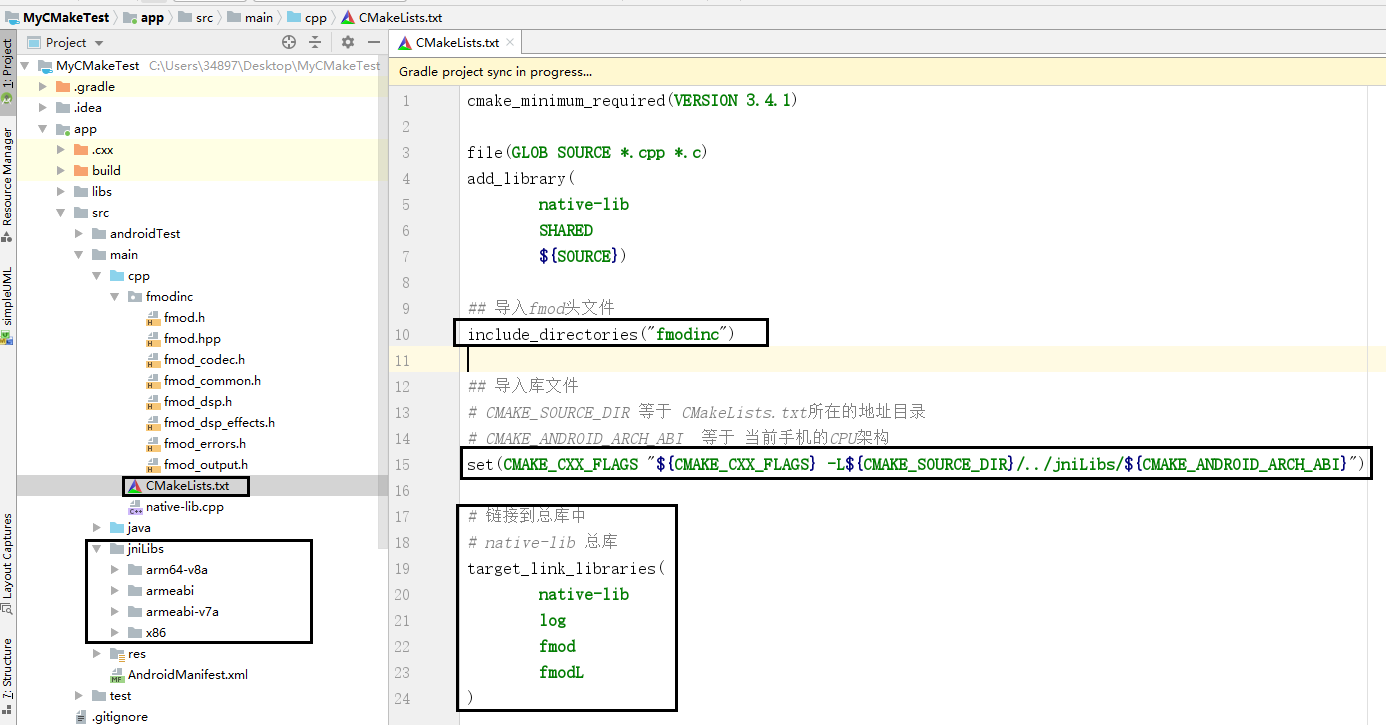Expand the .cxx folder
This screenshot has height=725, width=1386.
61,150
